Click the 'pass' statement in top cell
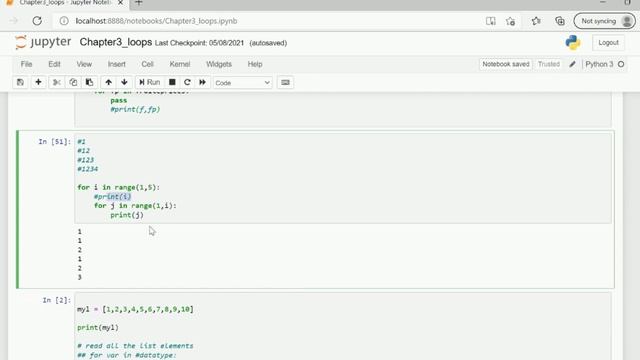Viewport: 640px width, 360px height. (x=119, y=100)
